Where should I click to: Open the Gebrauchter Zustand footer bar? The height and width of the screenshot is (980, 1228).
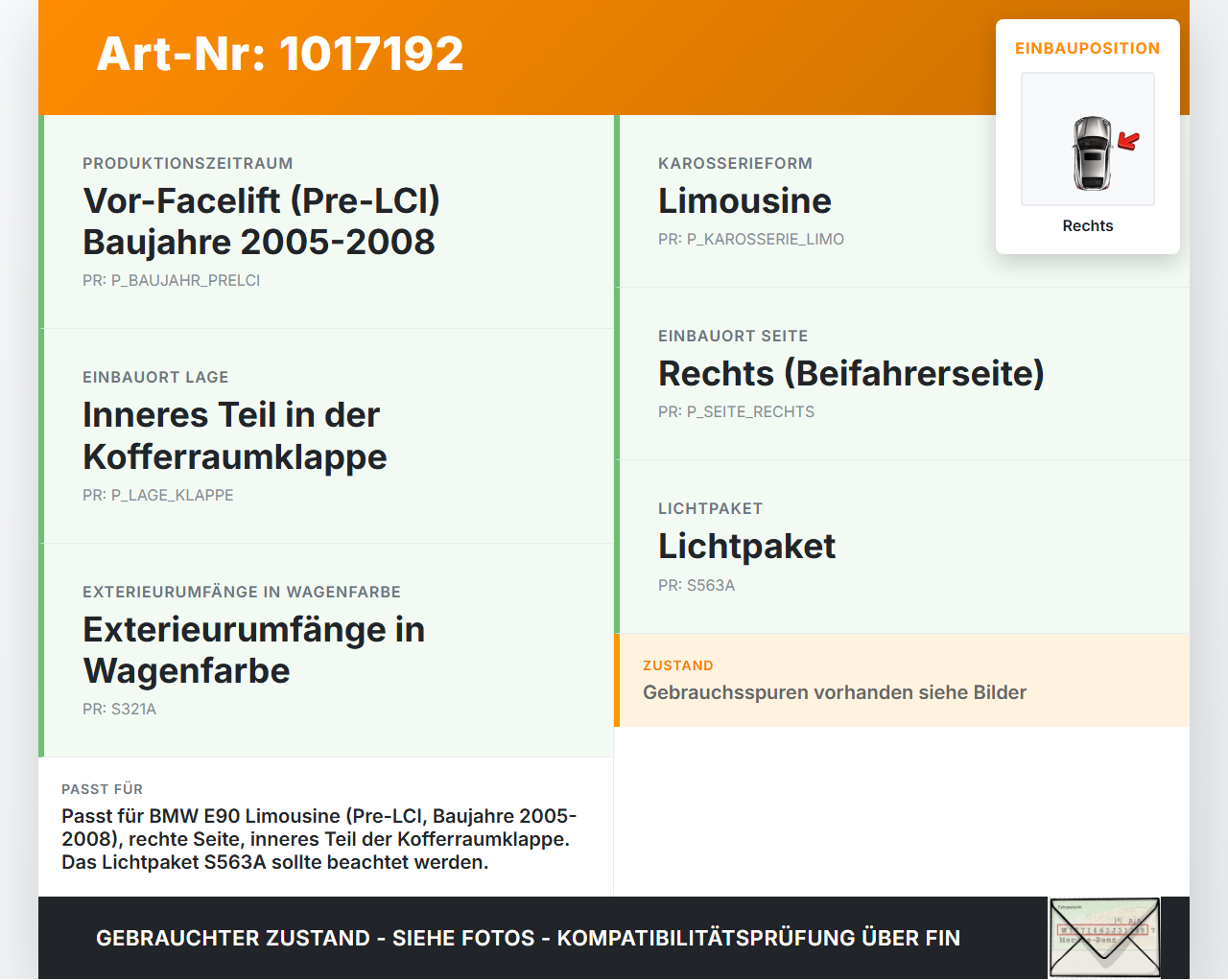pyautogui.click(x=528, y=938)
